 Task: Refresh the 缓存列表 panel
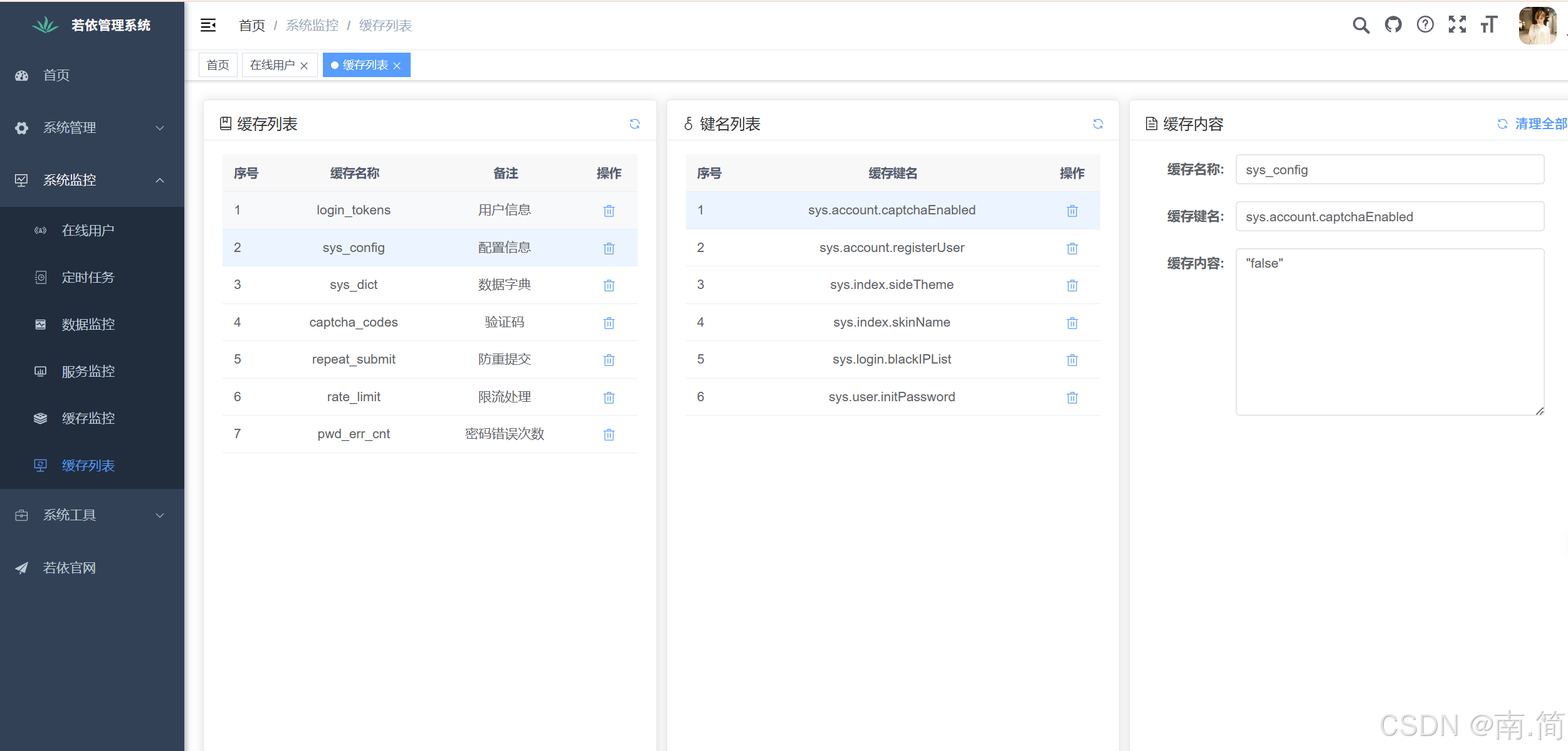634,124
